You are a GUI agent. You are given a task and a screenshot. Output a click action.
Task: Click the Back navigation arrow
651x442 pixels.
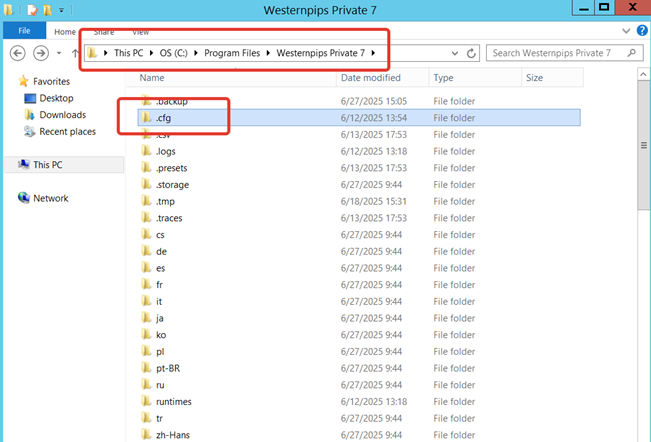[17, 53]
